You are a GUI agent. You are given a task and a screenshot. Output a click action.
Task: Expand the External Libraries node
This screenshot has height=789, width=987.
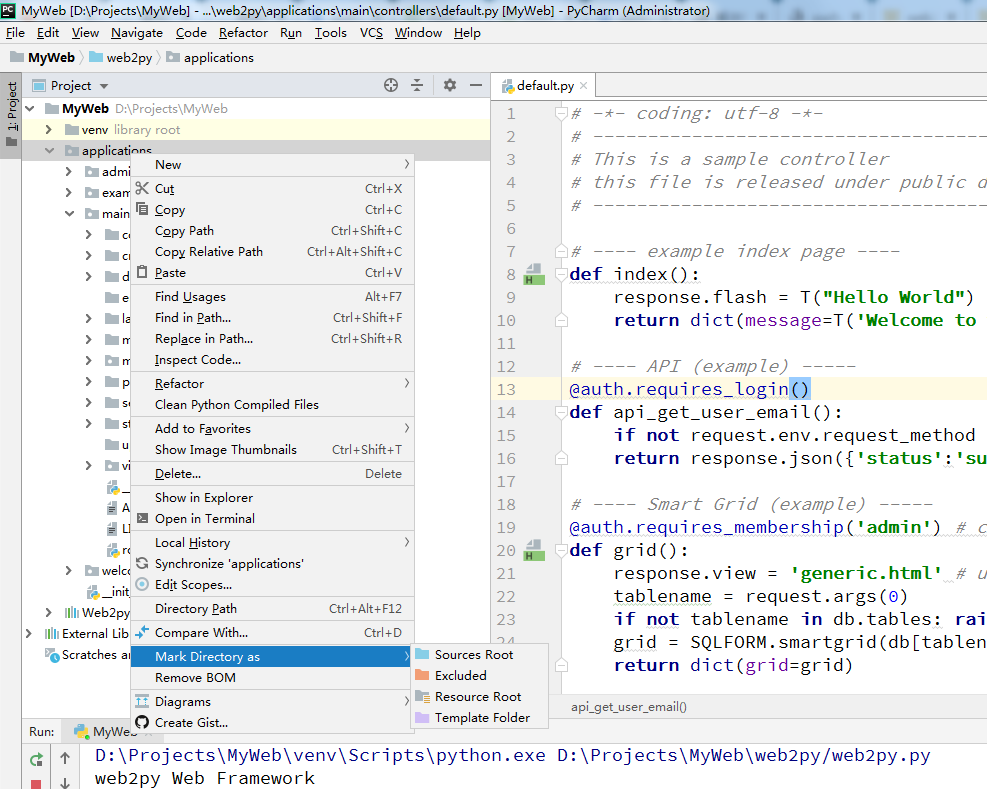click(29, 633)
